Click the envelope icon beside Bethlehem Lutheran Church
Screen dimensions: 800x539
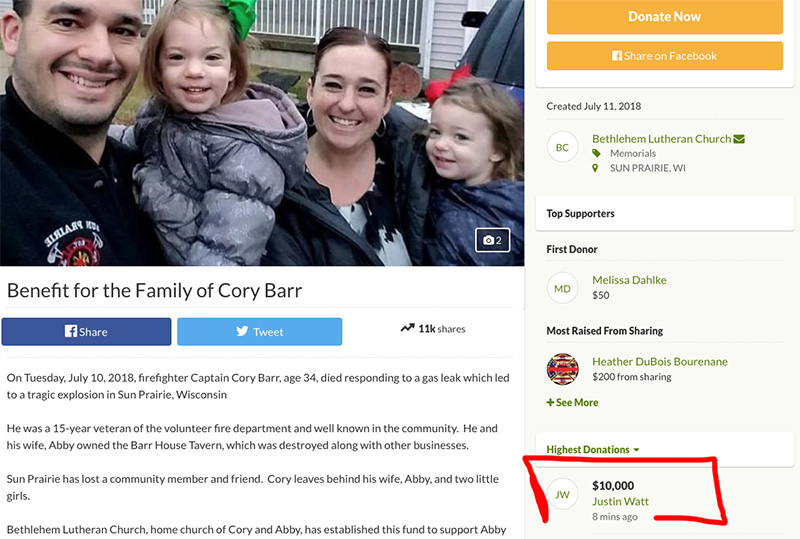click(x=739, y=139)
